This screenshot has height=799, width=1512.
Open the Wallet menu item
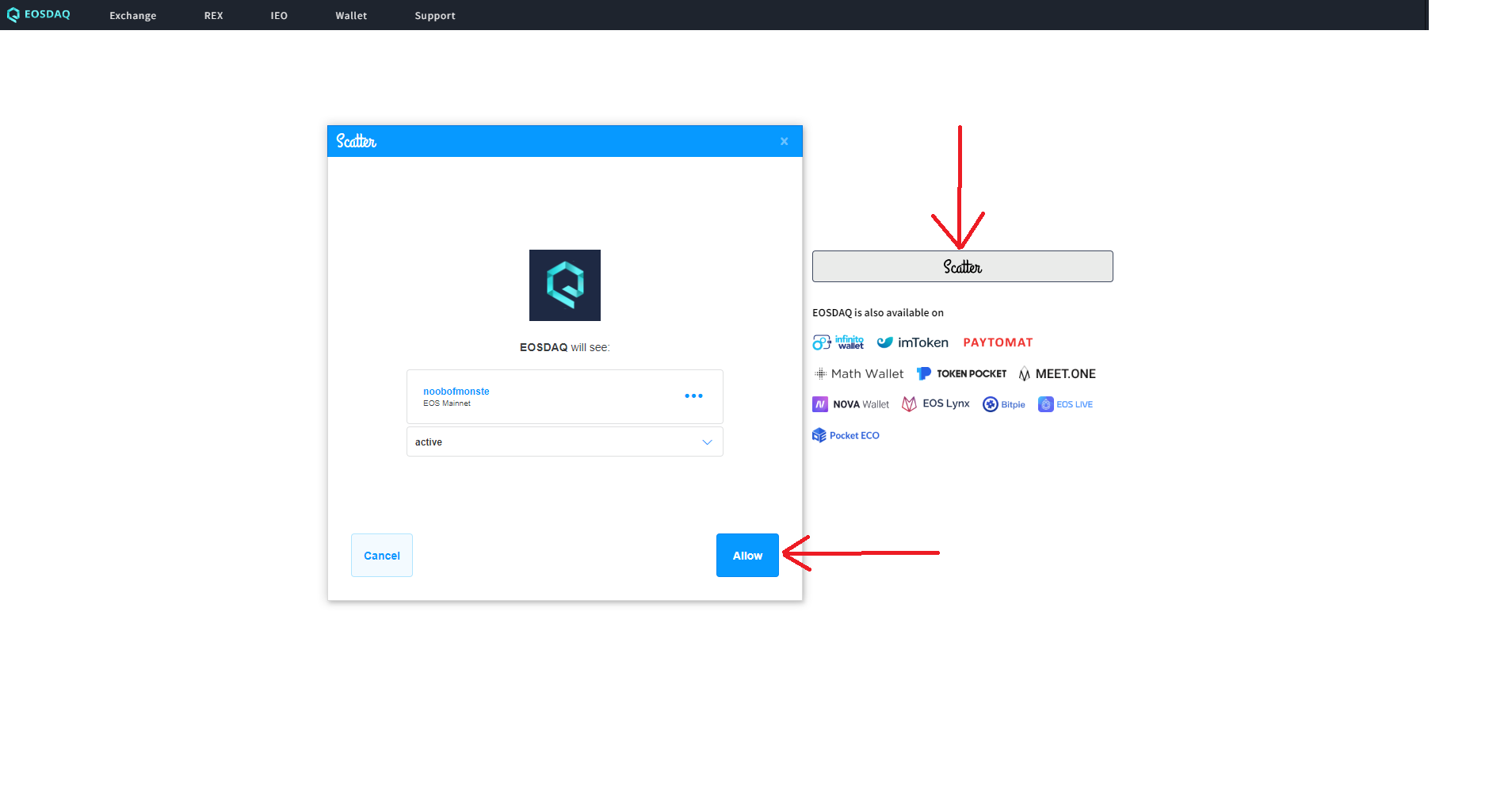351,16
